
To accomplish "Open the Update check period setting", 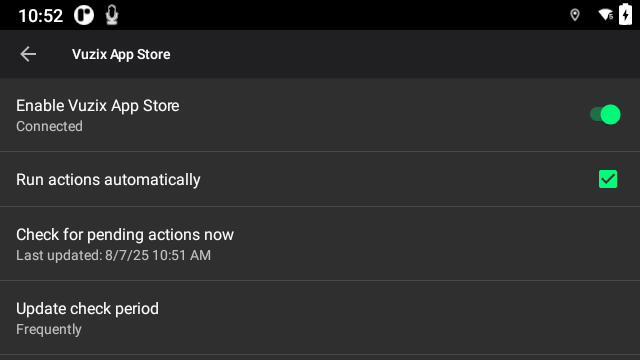I will tap(320, 318).
